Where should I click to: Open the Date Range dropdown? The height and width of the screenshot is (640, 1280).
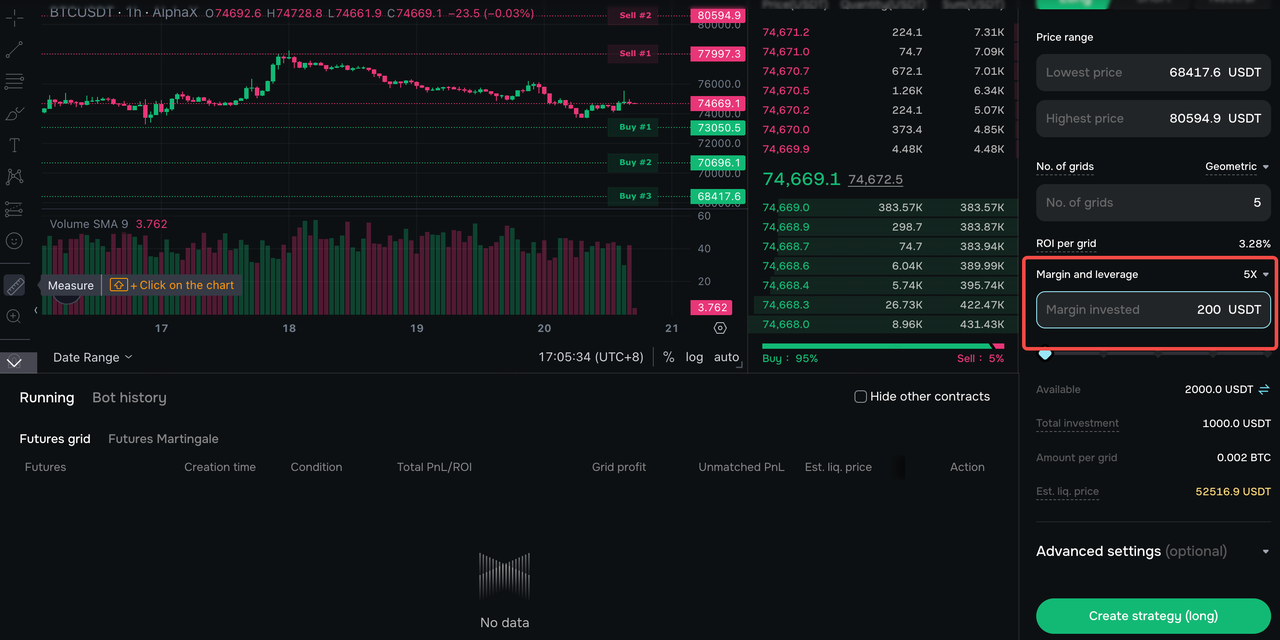coord(93,357)
